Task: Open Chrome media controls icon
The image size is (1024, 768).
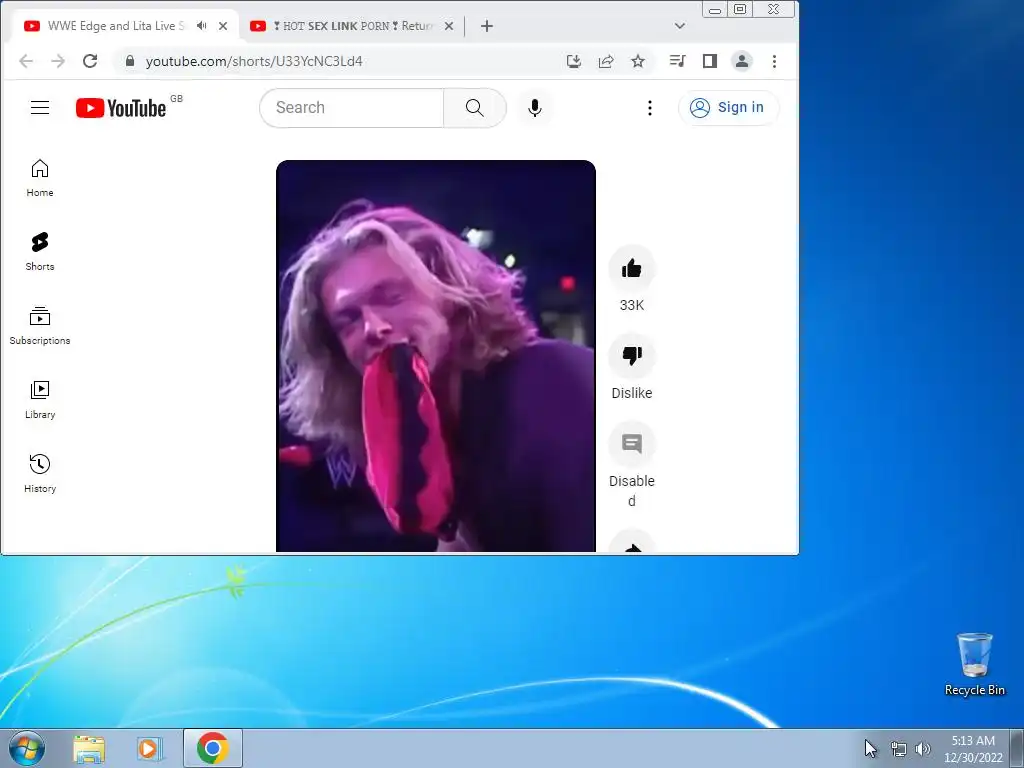Action: pyautogui.click(x=677, y=61)
